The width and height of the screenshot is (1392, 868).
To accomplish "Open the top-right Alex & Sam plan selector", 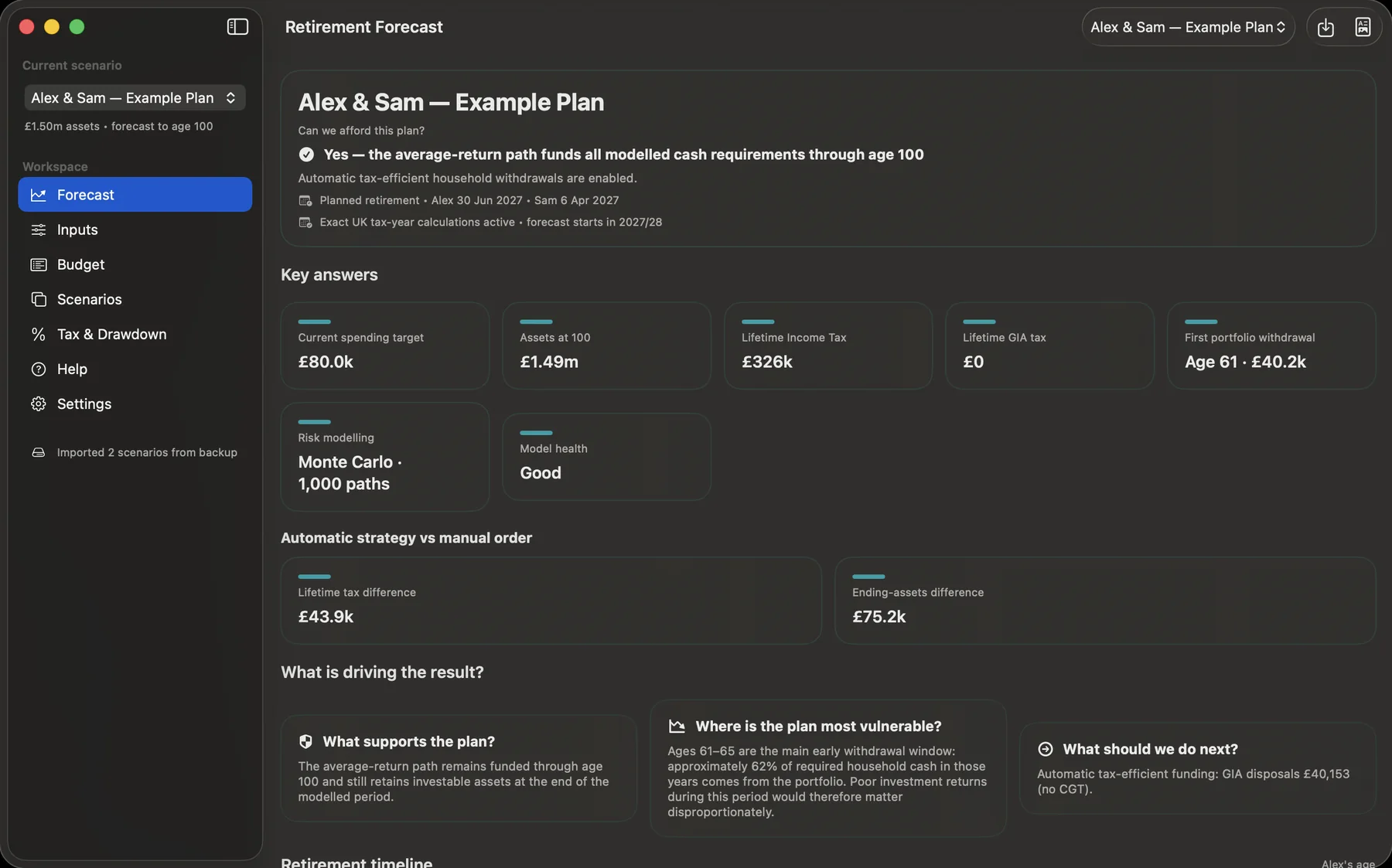I will pyautogui.click(x=1188, y=27).
